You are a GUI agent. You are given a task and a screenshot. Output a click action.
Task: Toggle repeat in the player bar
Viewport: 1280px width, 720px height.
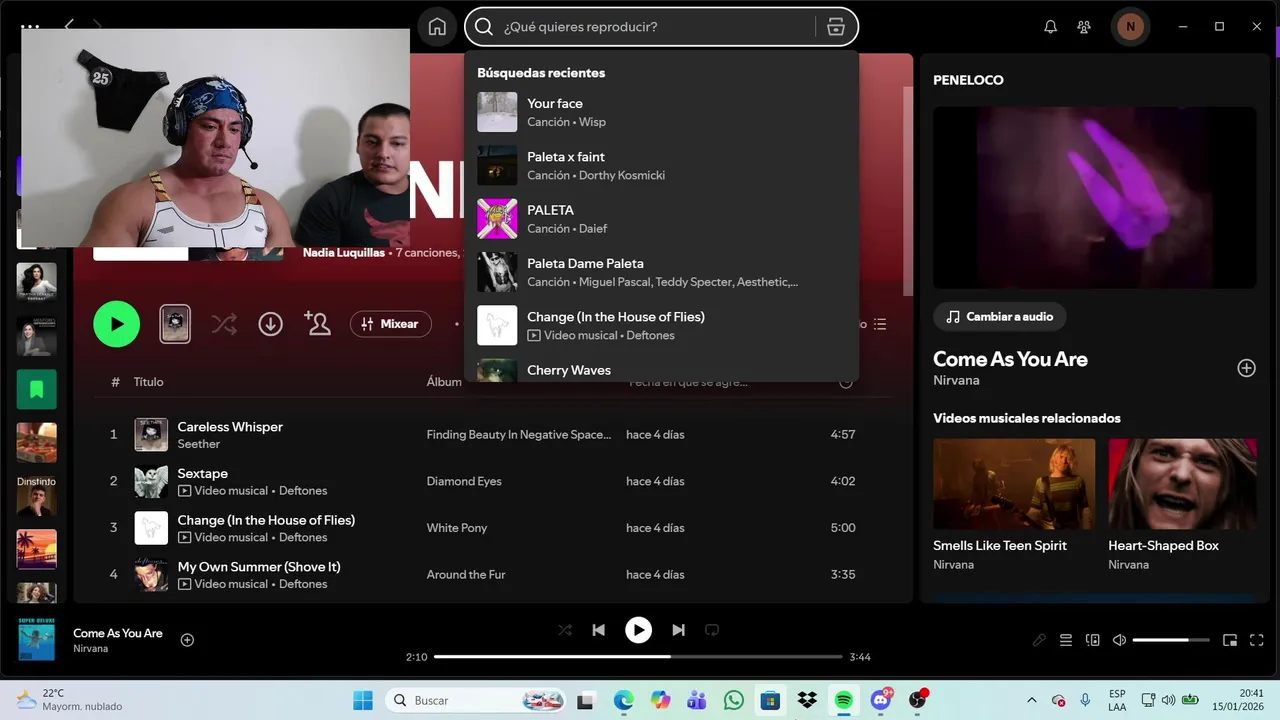click(x=712, y=630)
